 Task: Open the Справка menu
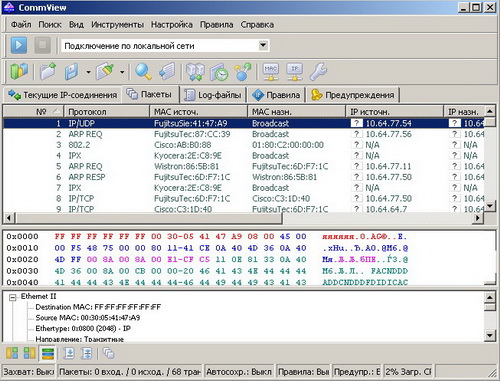click(257, 25)
